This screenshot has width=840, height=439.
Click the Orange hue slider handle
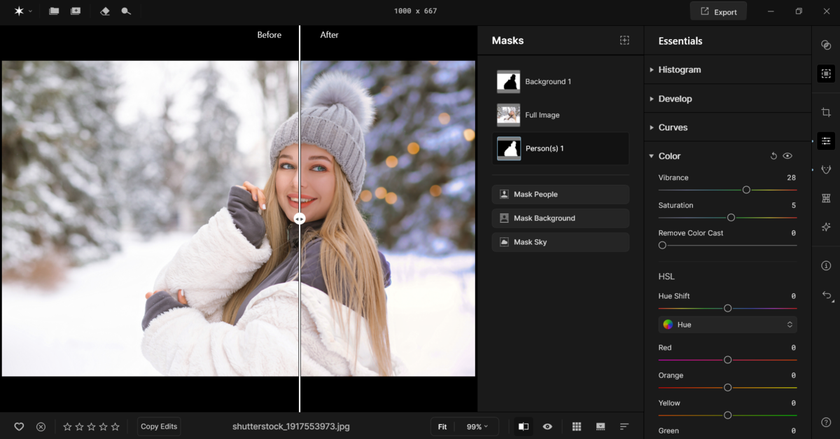pos(728,387)
